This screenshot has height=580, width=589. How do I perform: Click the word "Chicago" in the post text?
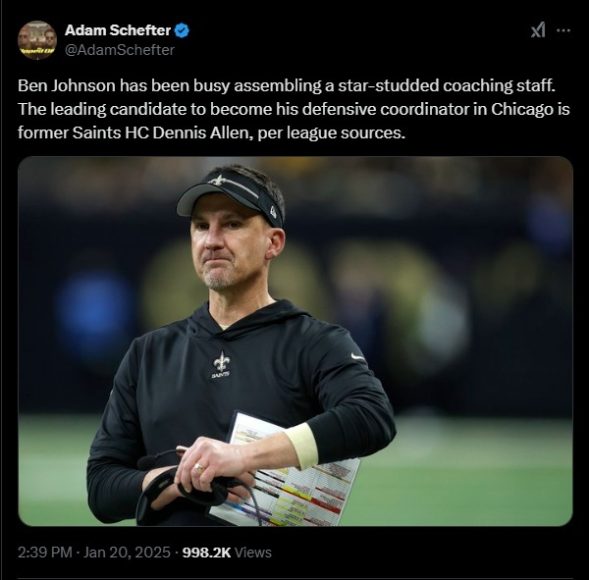click(522, 110)
